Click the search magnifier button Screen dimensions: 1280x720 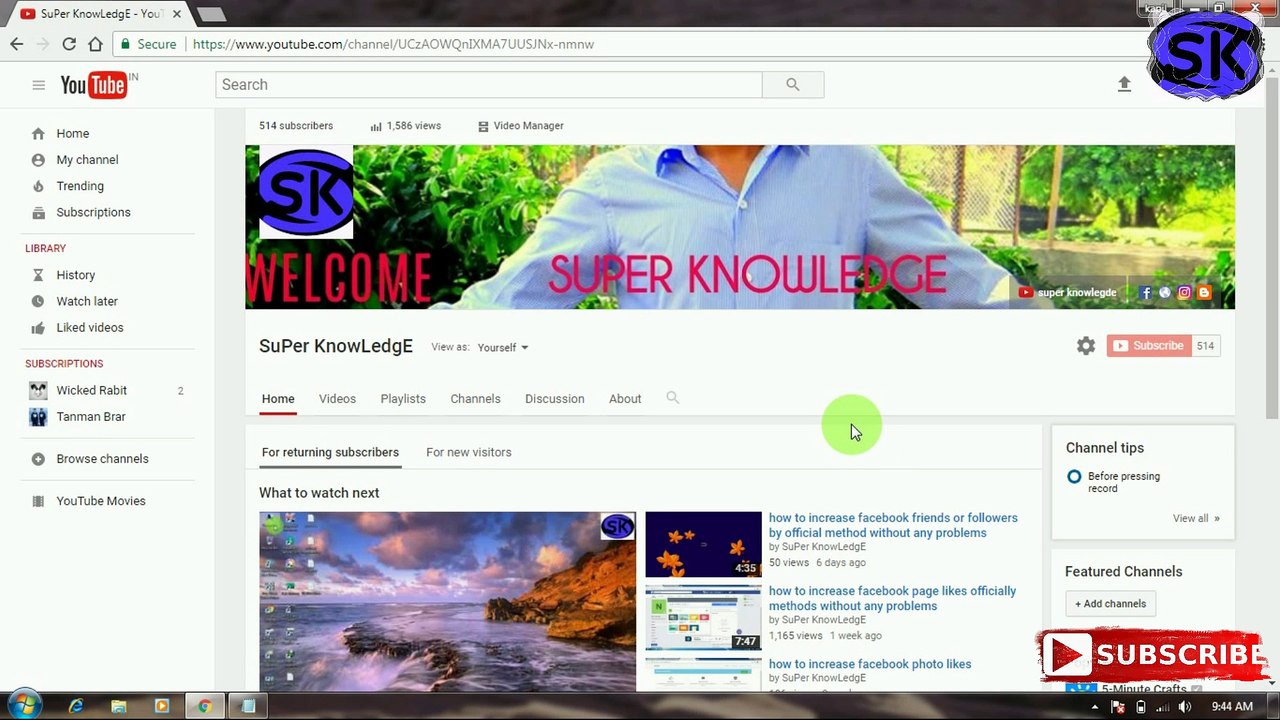point(793,85)
